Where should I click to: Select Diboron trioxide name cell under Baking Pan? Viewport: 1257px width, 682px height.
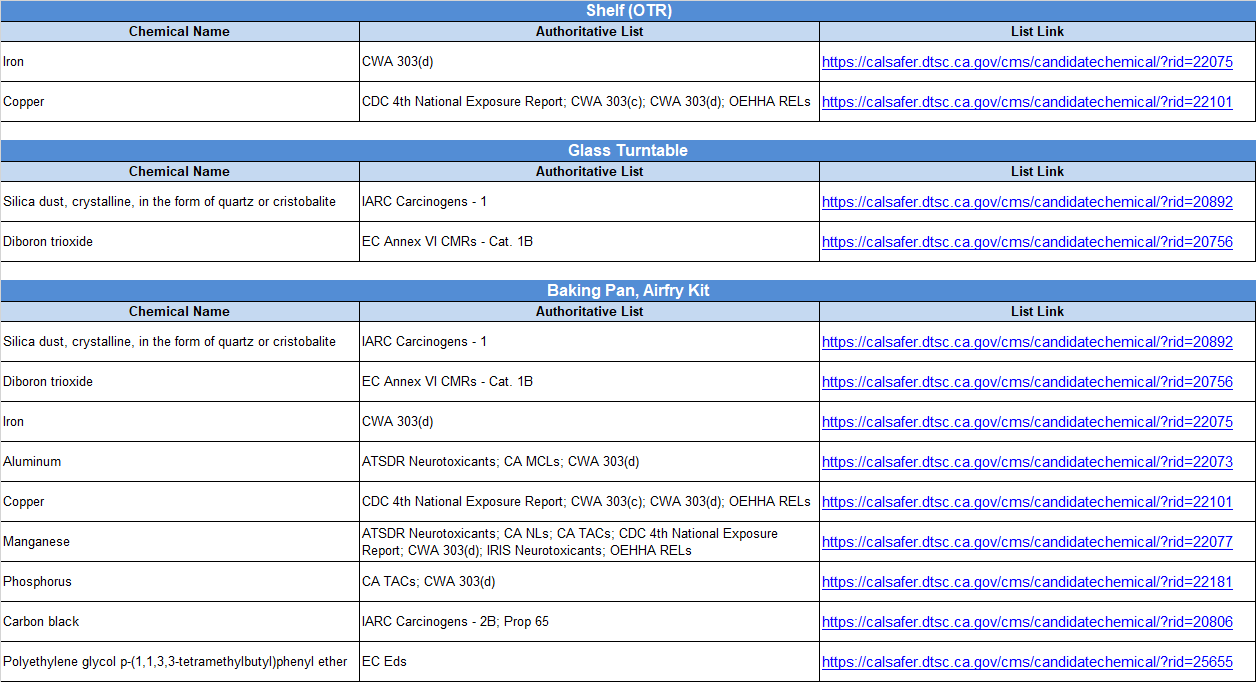(x=180, y=382)
